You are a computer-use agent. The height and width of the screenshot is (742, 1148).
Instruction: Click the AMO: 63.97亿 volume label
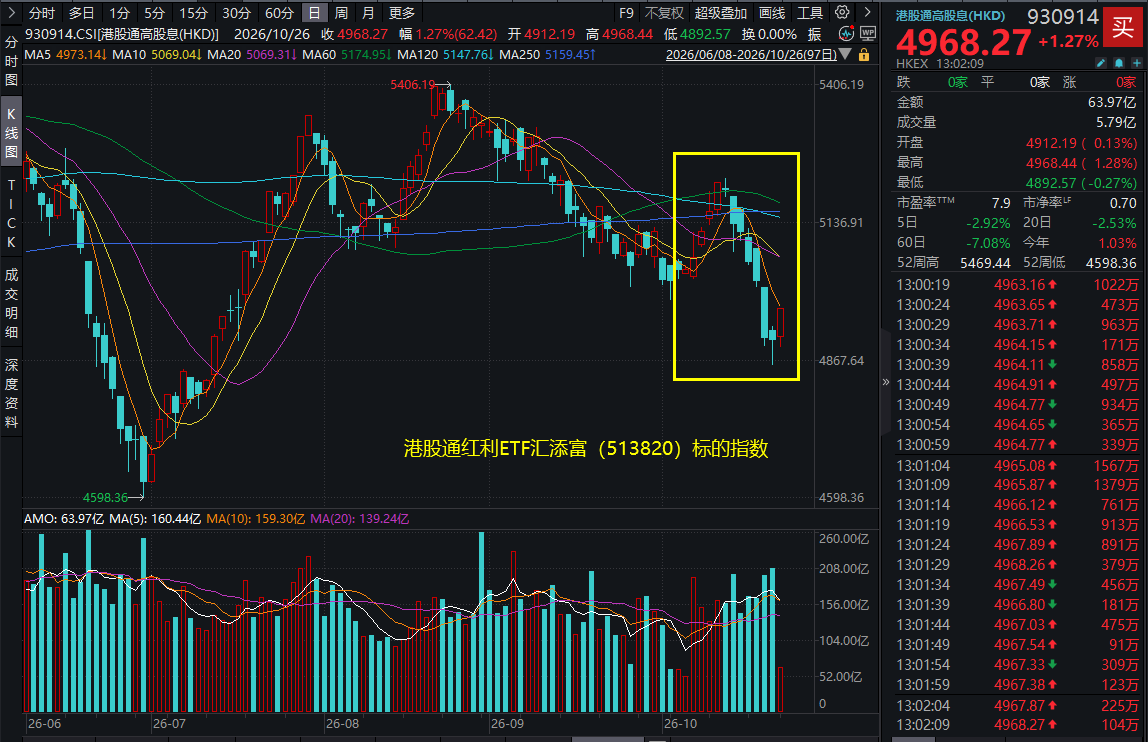[x=64, y=519]
